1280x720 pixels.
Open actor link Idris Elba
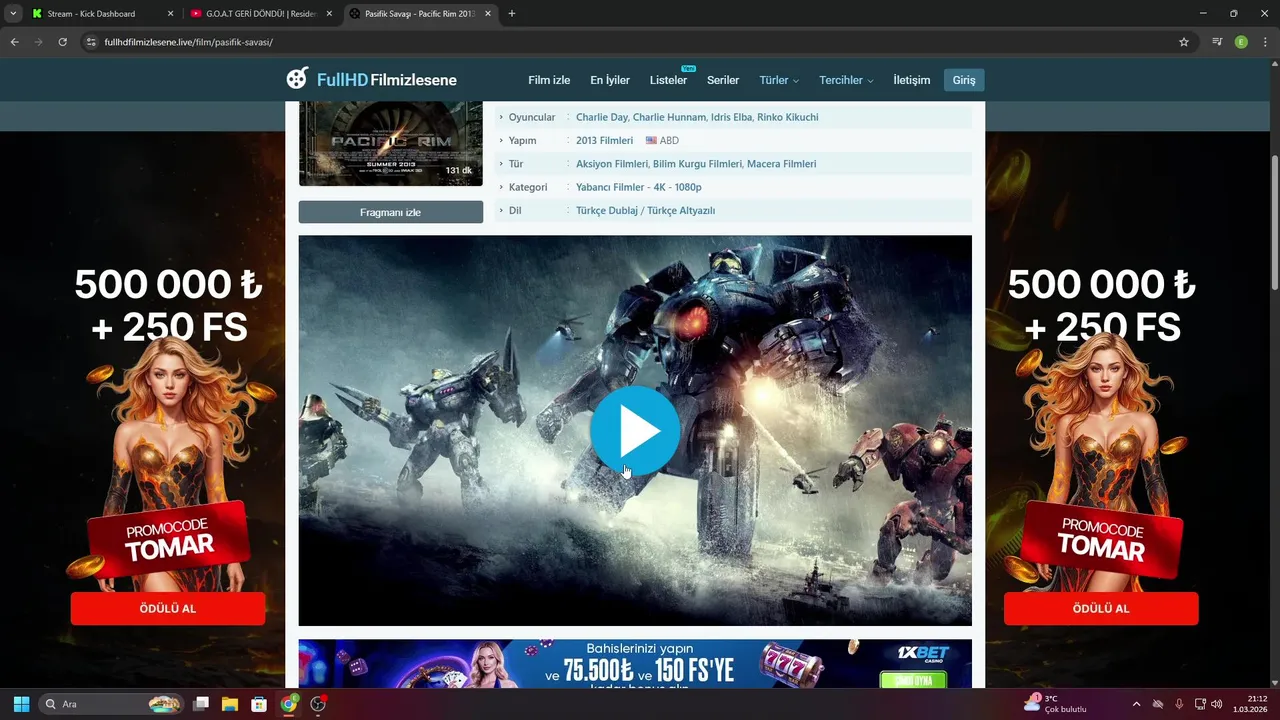(731, 117)
